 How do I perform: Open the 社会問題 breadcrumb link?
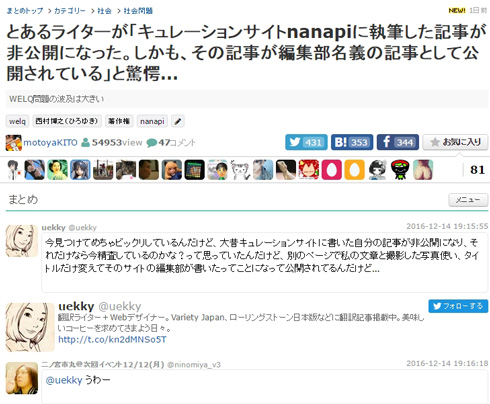(138, 11)
